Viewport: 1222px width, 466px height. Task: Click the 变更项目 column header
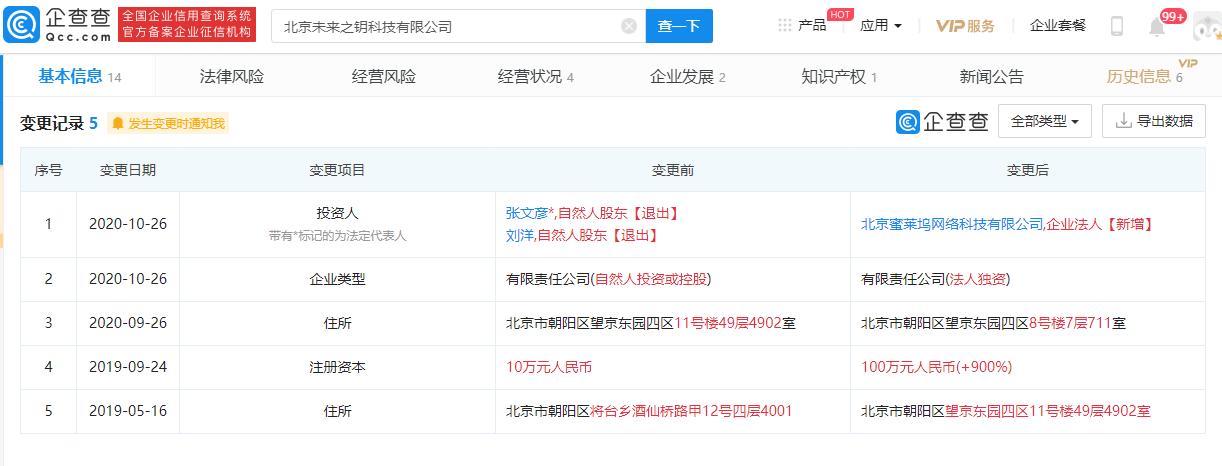coord(337,170)
